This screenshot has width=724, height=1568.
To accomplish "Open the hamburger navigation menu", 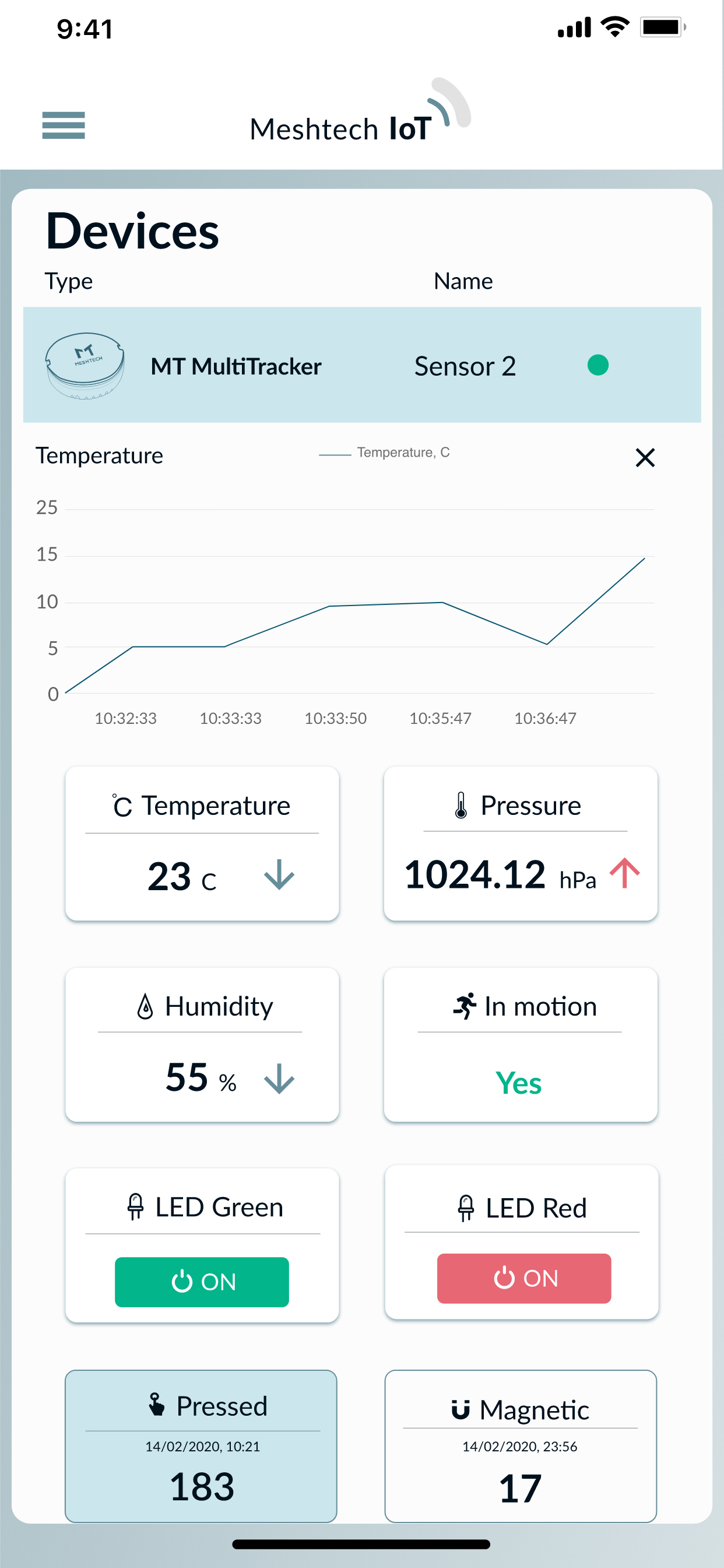I will tap(63, 126).
